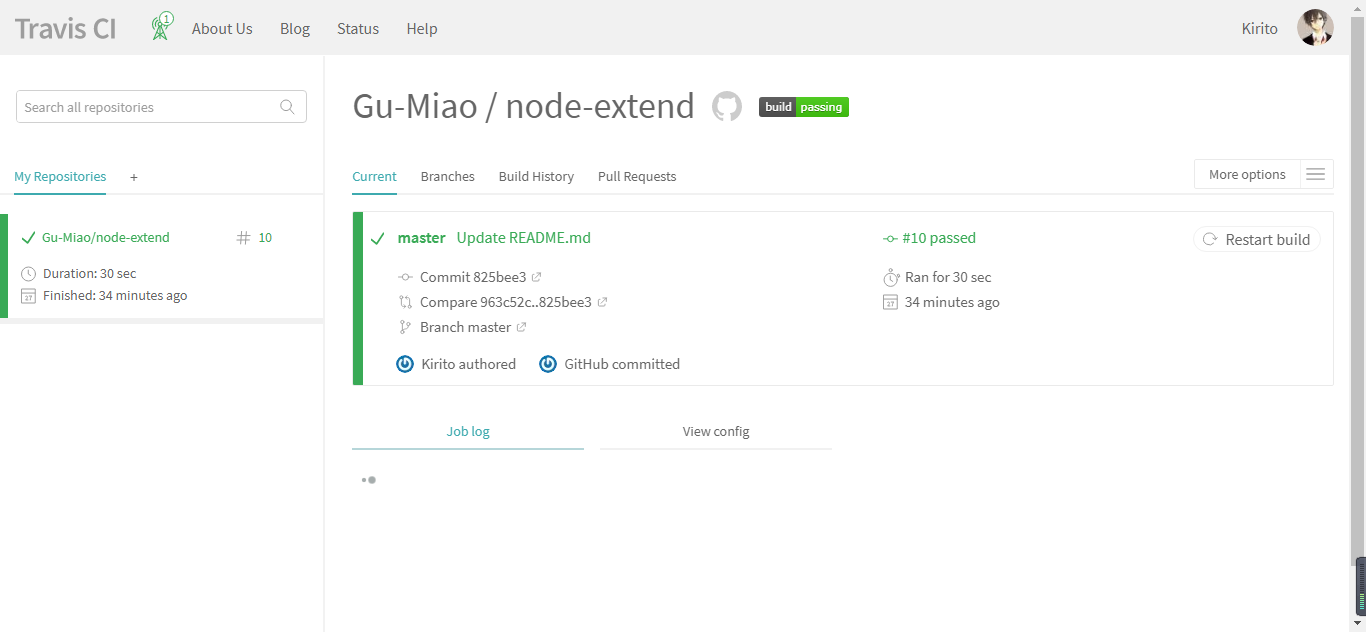Click the Finished calendar icon in sidebar

(28, 296)
